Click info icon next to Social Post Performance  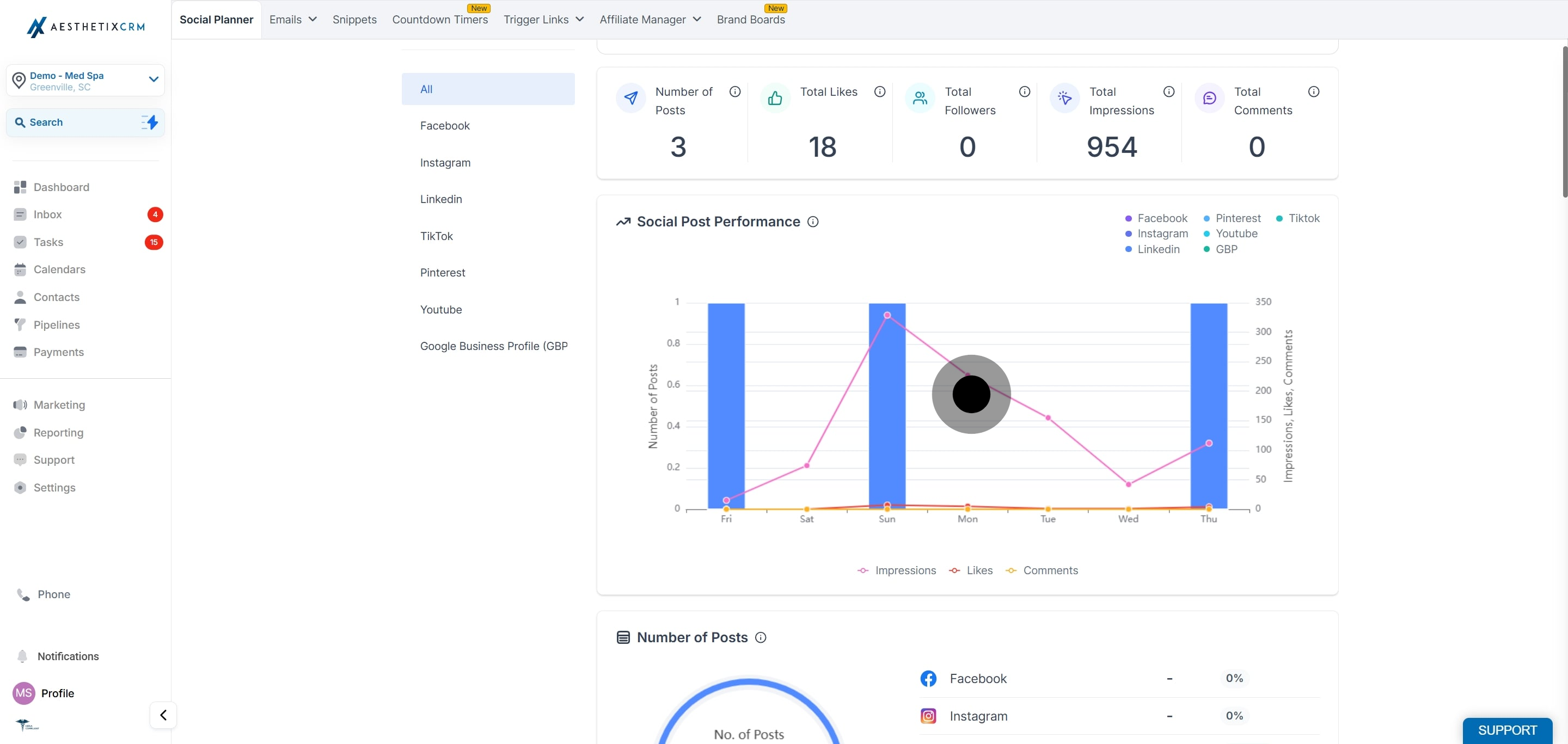click(x=813, y=222)
